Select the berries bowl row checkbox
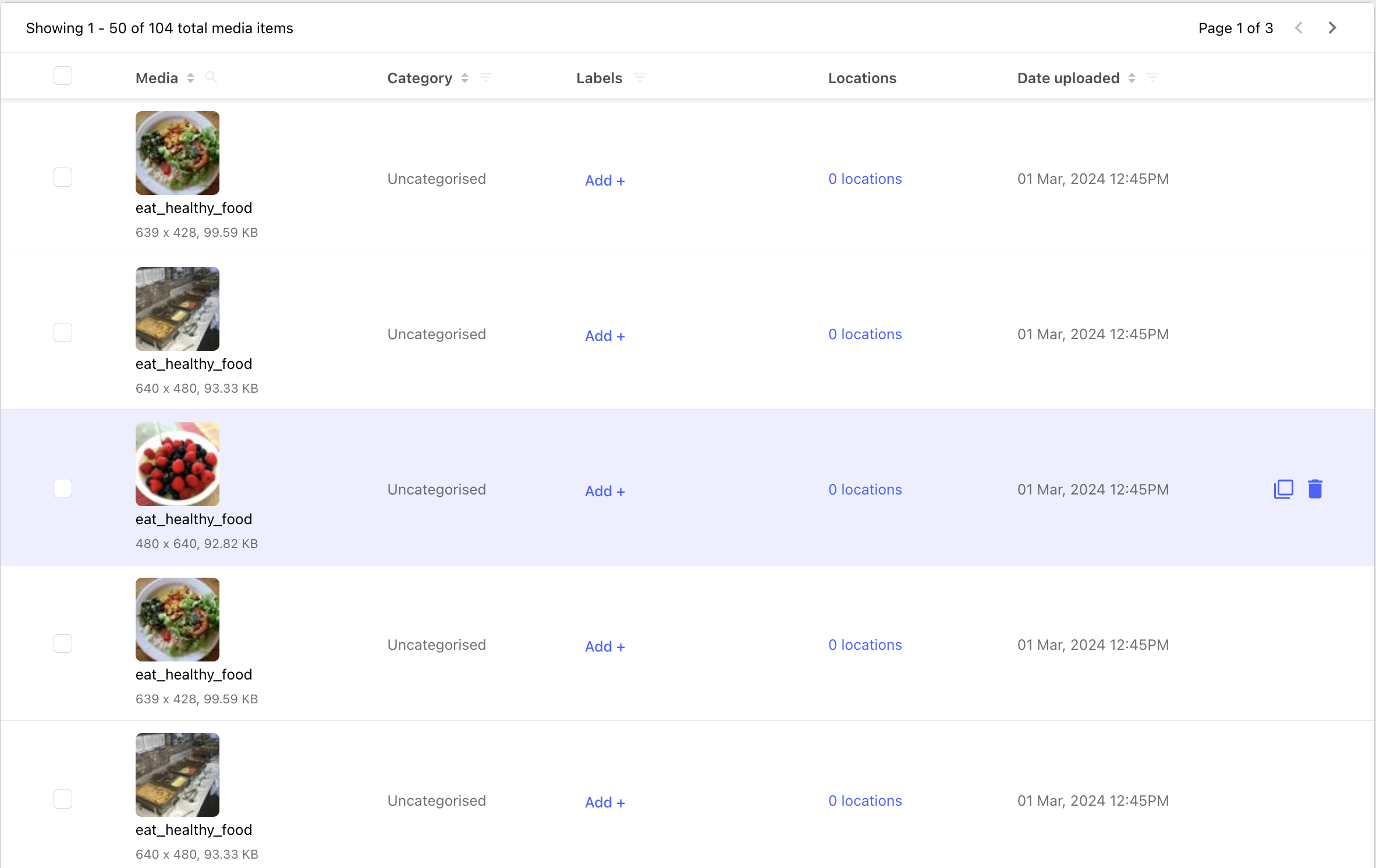1376x868 pixels. (x=63, y=488)
